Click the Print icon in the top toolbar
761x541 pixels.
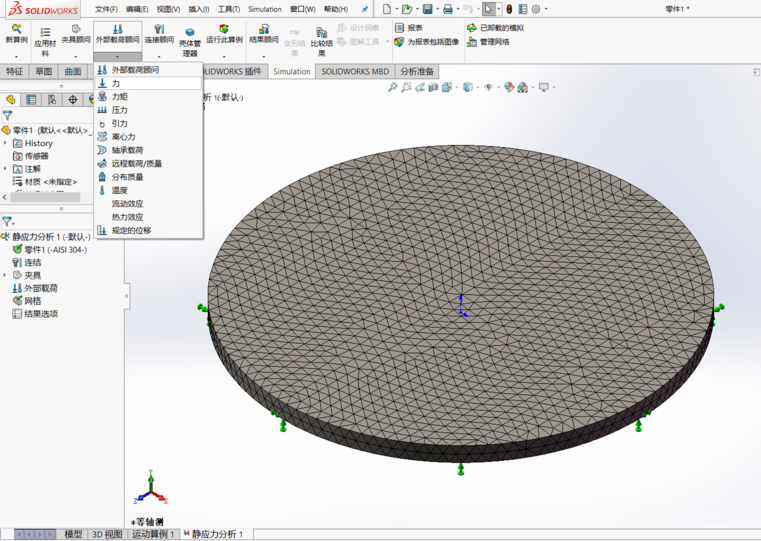pos(447,9)
